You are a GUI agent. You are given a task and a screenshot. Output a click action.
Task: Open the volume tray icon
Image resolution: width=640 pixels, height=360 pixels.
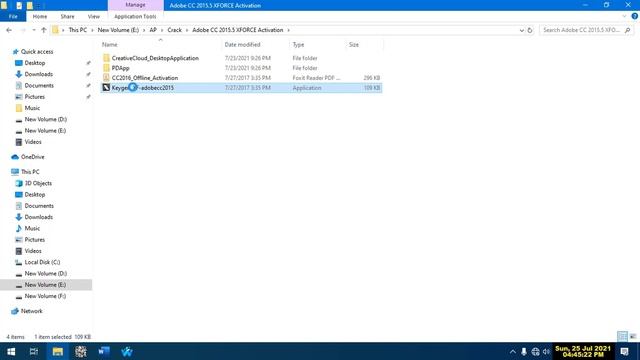[546, 351]
